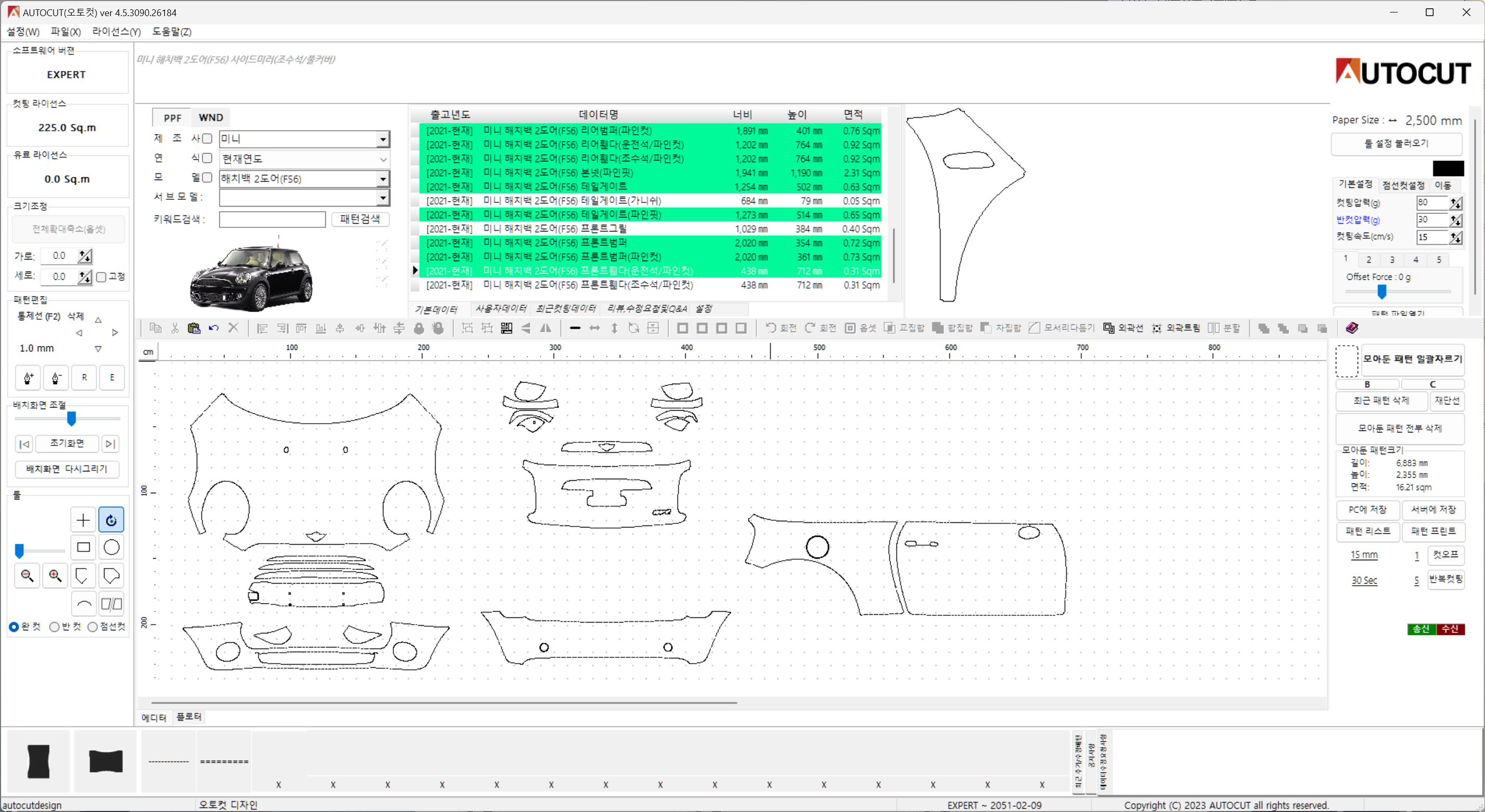The image size is (1485, 812).
Task: Select the 반컷 half cut radio button
Action: click(x=54, y=627)
